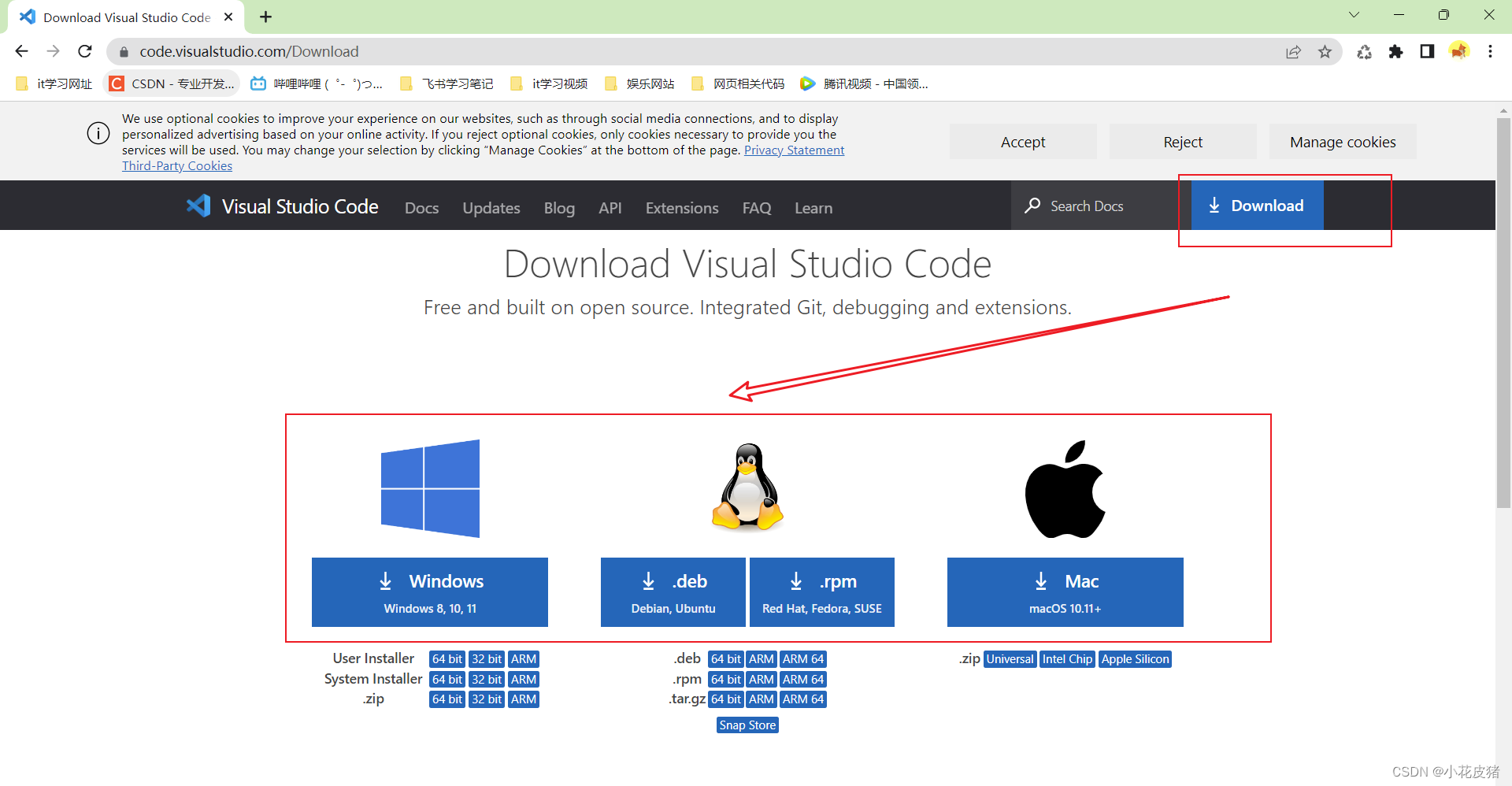
Task: Click the Linux Tux penguin image
Action: pos(747,487)
